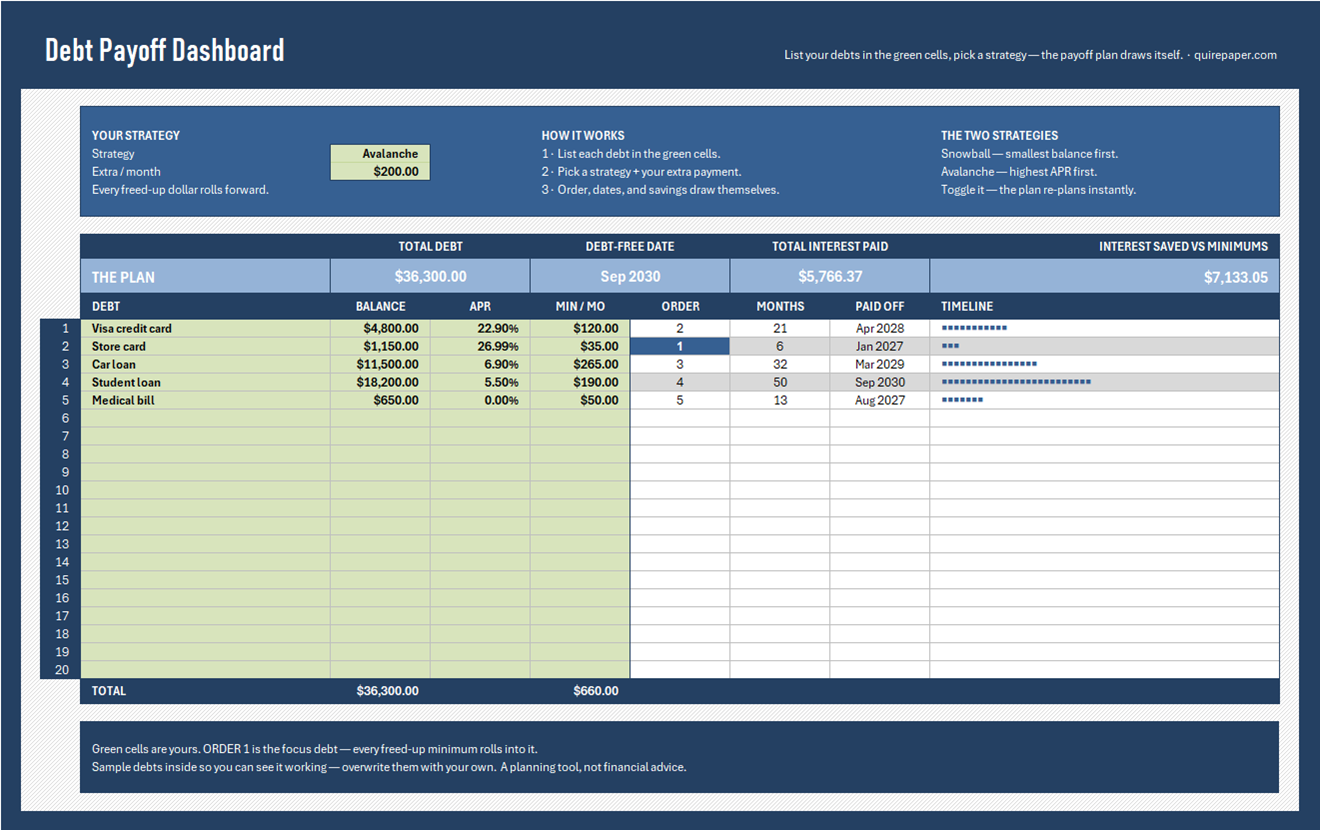
Task: Click the $265.00 minimum payment cell
Action: (580, 364)
